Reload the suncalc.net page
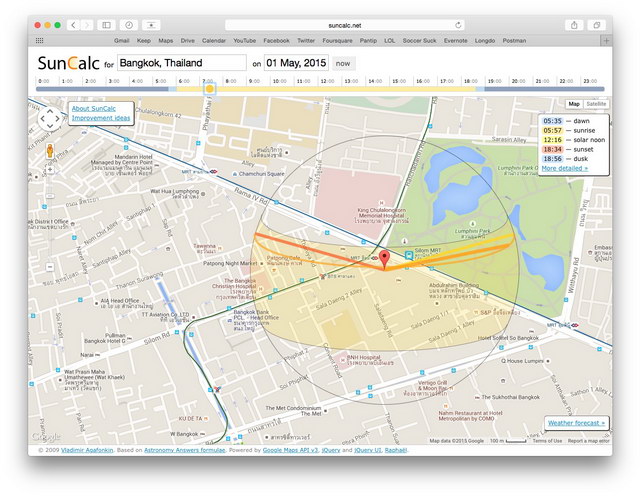 coord(458,24)
